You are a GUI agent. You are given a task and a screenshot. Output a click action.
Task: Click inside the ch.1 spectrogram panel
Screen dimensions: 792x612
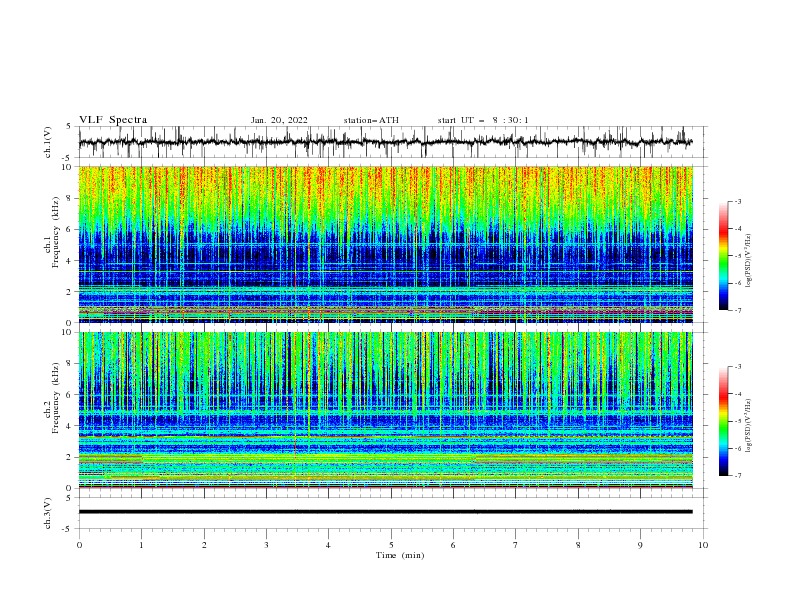click(386, 244)
